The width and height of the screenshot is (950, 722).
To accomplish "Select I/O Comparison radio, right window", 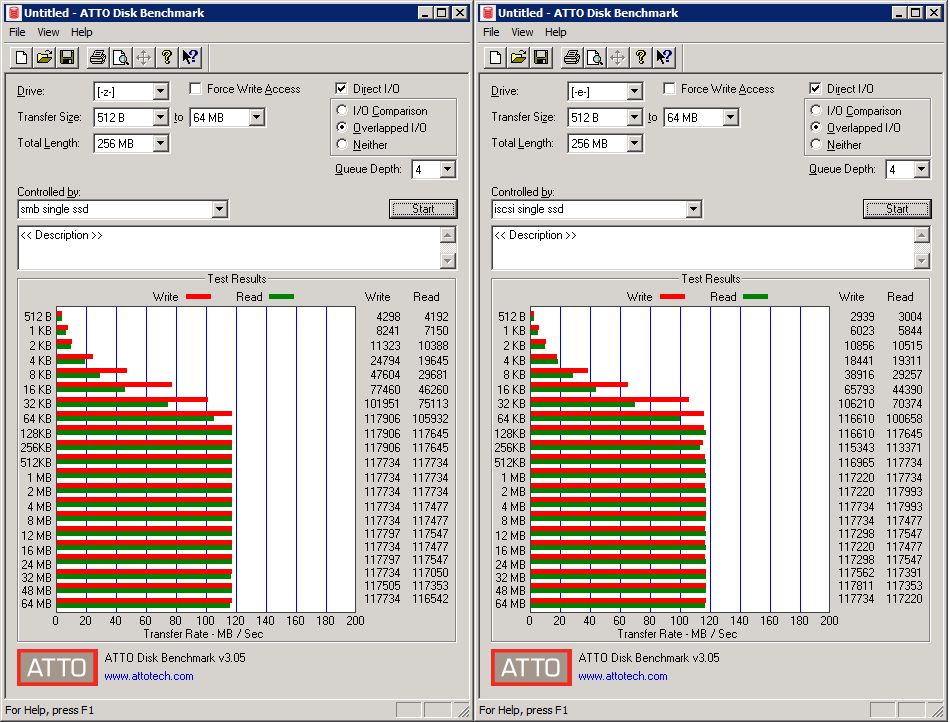I will (815, 110).
